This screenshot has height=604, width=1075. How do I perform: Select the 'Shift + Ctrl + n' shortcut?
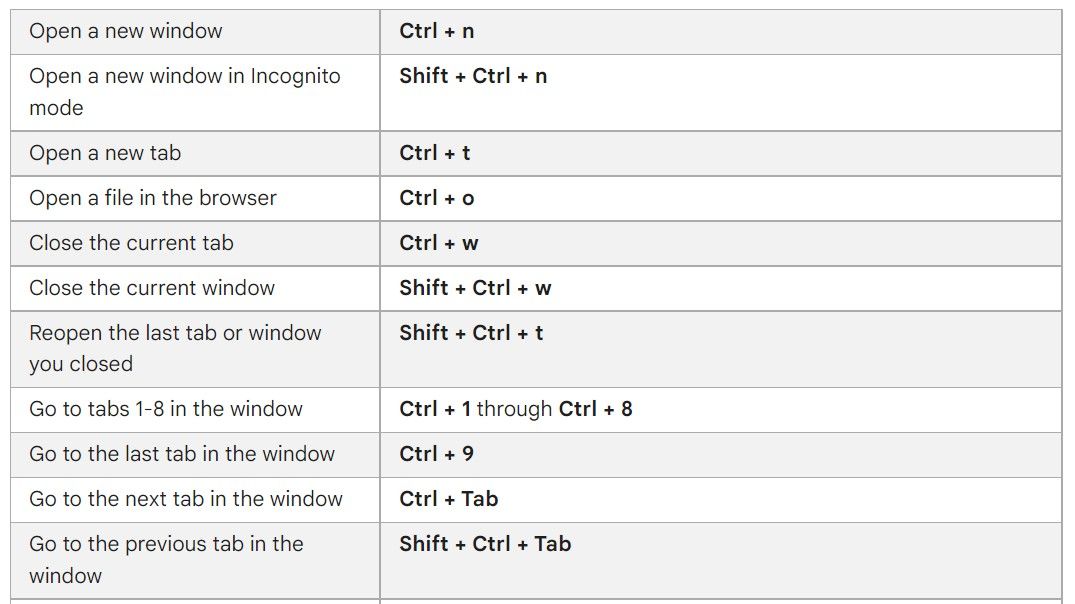[473, 76]
